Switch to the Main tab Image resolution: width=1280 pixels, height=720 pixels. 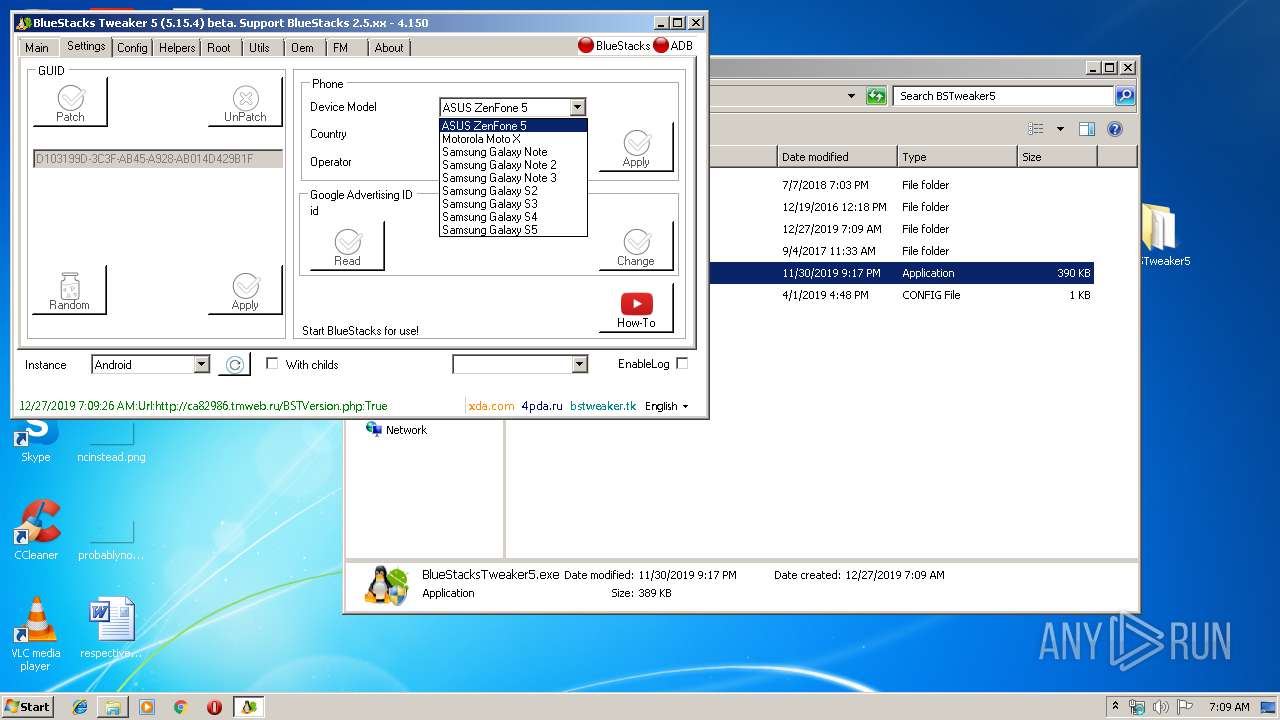click(x=37, y=48)
